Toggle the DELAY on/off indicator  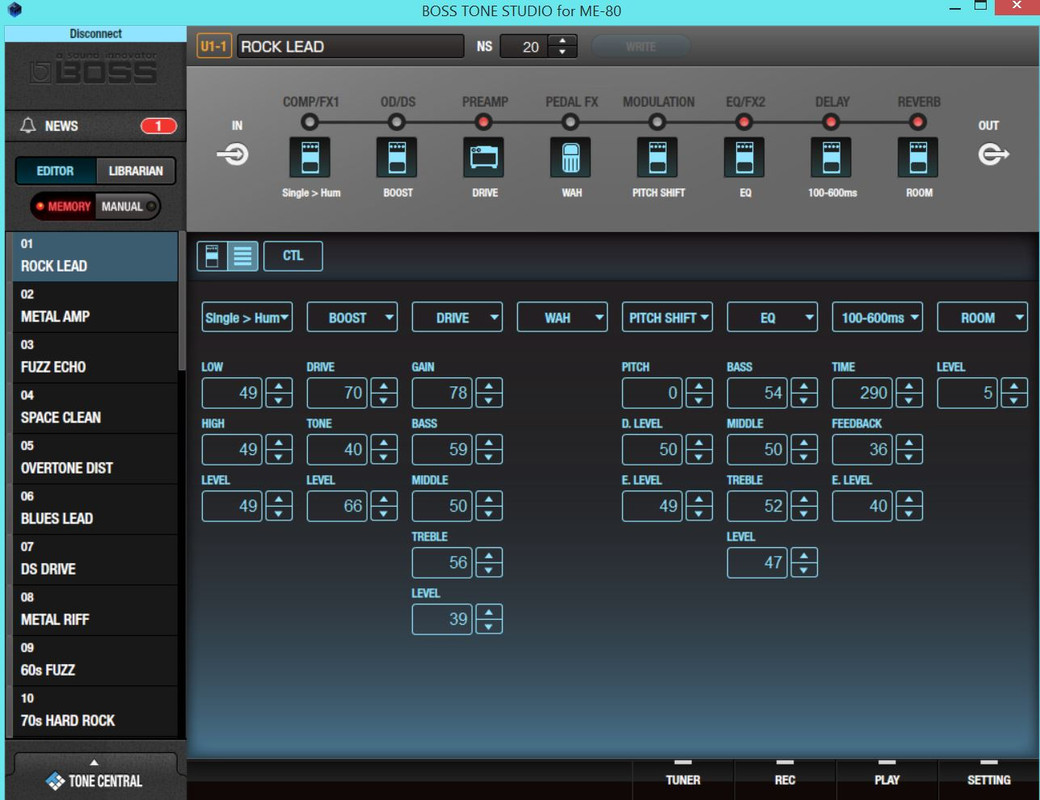coord(831,122)
